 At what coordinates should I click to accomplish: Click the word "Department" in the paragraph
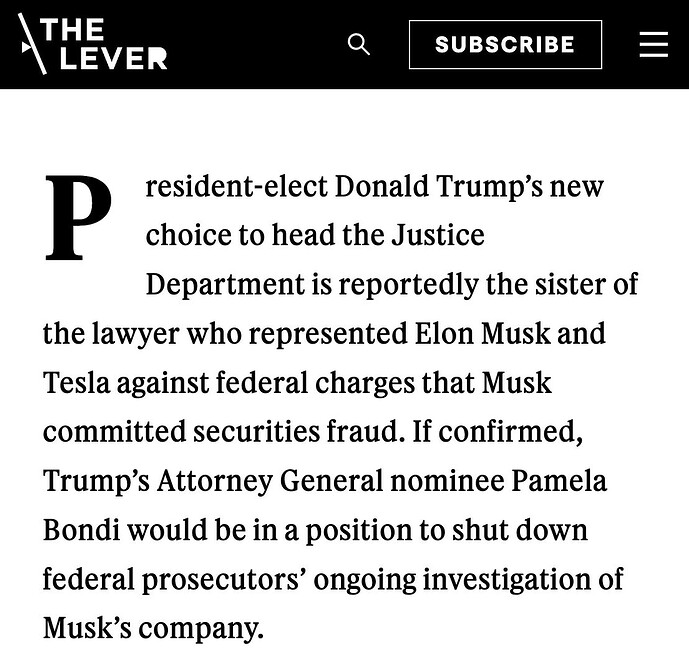(225, 286)
